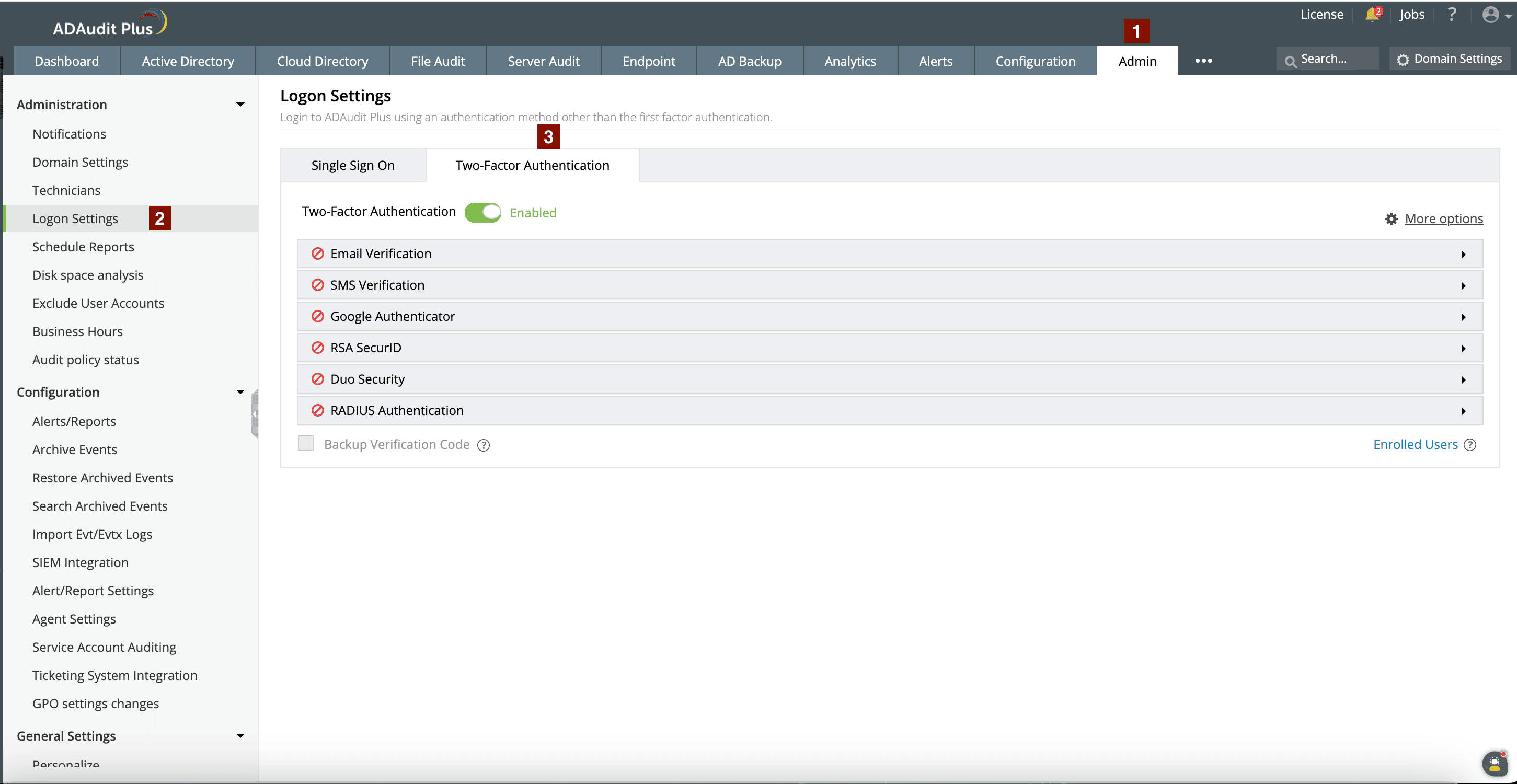Image resolution: width=1517 pixels, height=784 pixels.
Task: Open the user profile avatar menu
Action: [1495, 15]
